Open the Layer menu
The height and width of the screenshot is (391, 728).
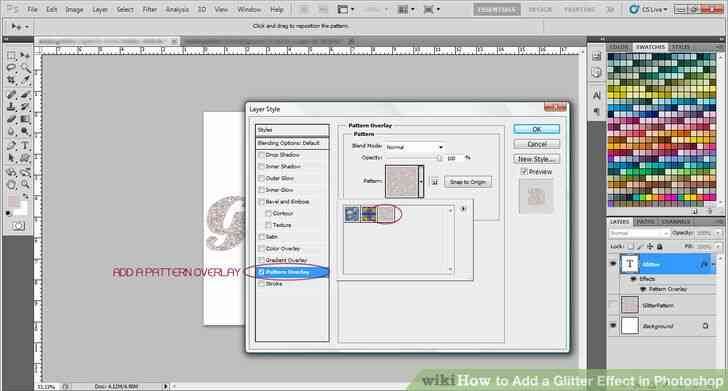[100, 9]
